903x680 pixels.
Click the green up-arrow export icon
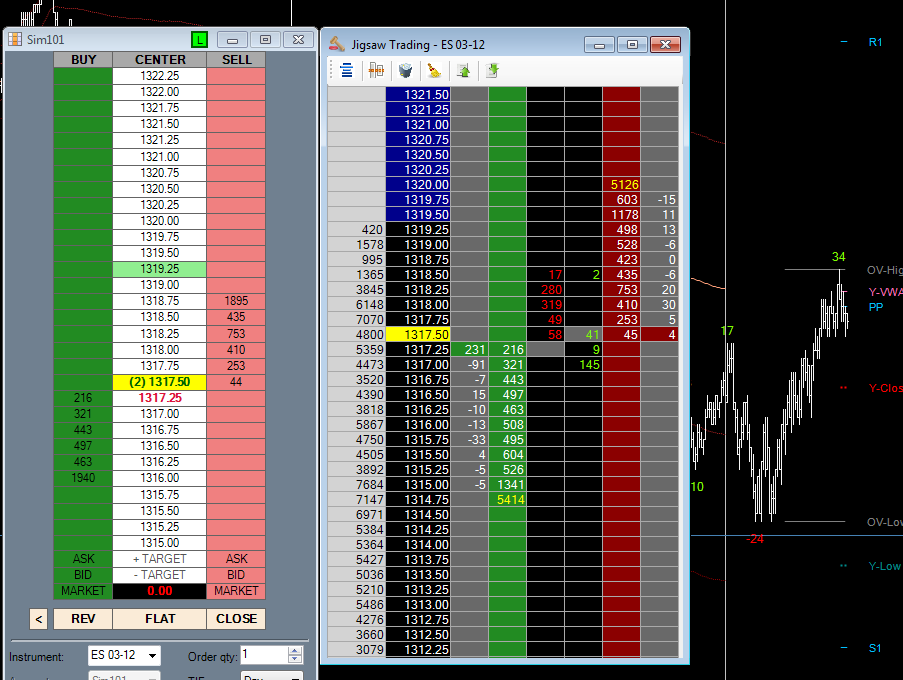pyautogui.click(x=464, y=71)
